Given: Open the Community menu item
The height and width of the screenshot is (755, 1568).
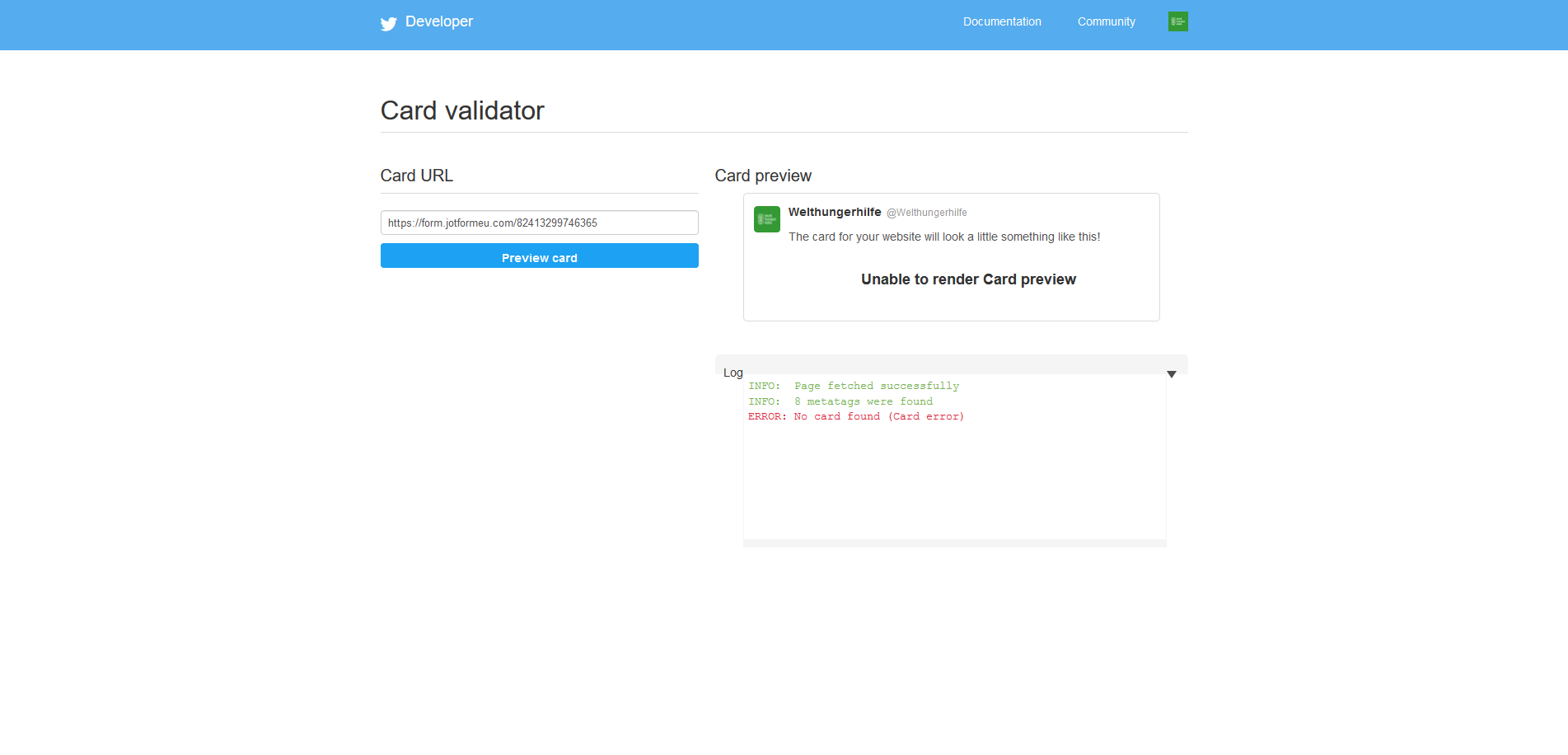Looking at the screenshot, I should [x=1106, y=21].
